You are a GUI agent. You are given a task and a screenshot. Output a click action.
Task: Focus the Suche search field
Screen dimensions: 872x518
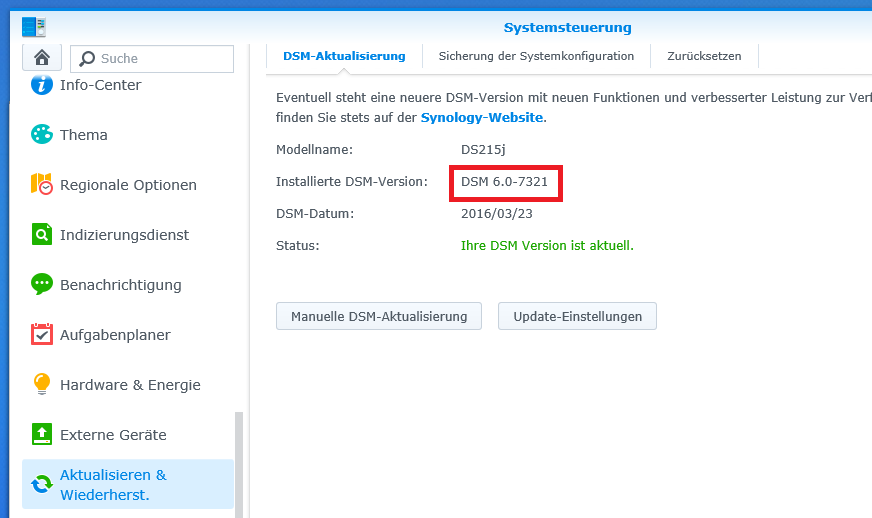(152, 58)
